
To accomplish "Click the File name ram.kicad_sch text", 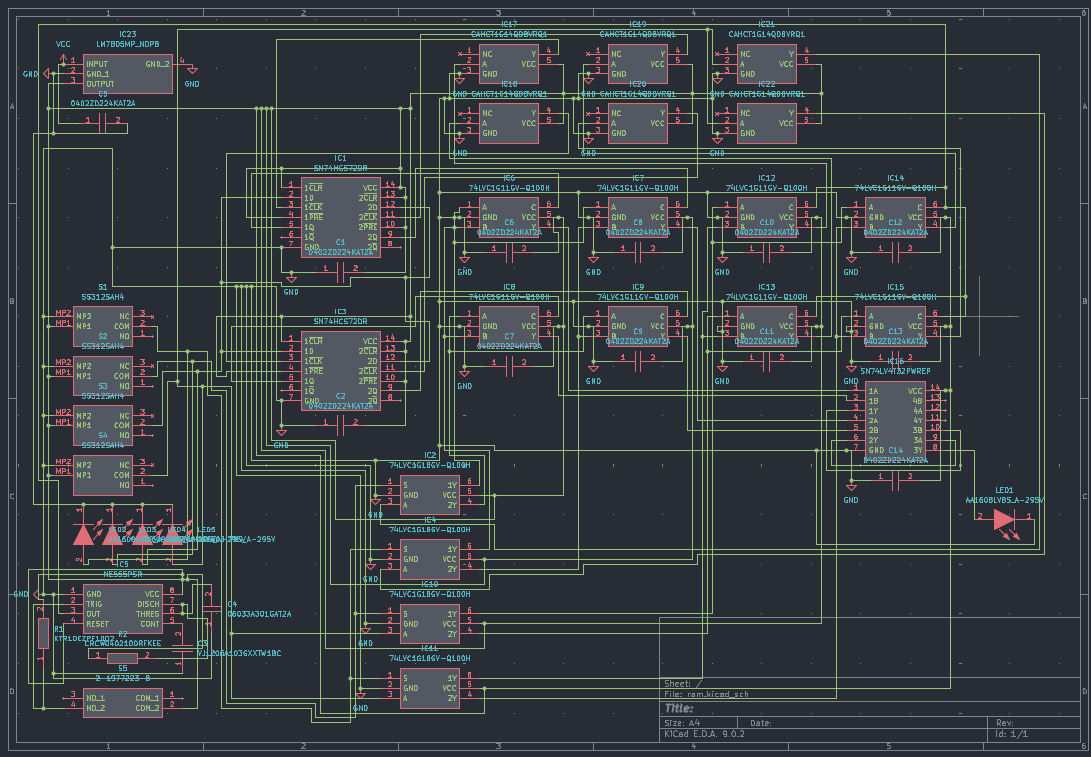I will pyautogui.click(x=706, y=693).
